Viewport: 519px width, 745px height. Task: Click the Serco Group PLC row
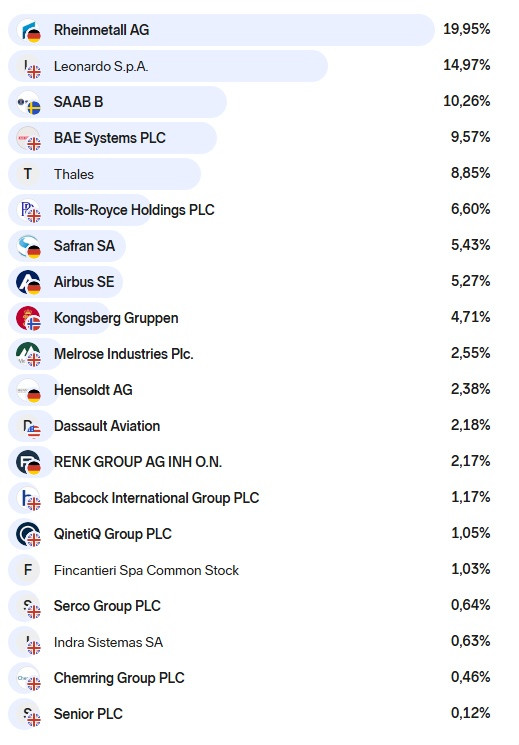click(249, 606)
